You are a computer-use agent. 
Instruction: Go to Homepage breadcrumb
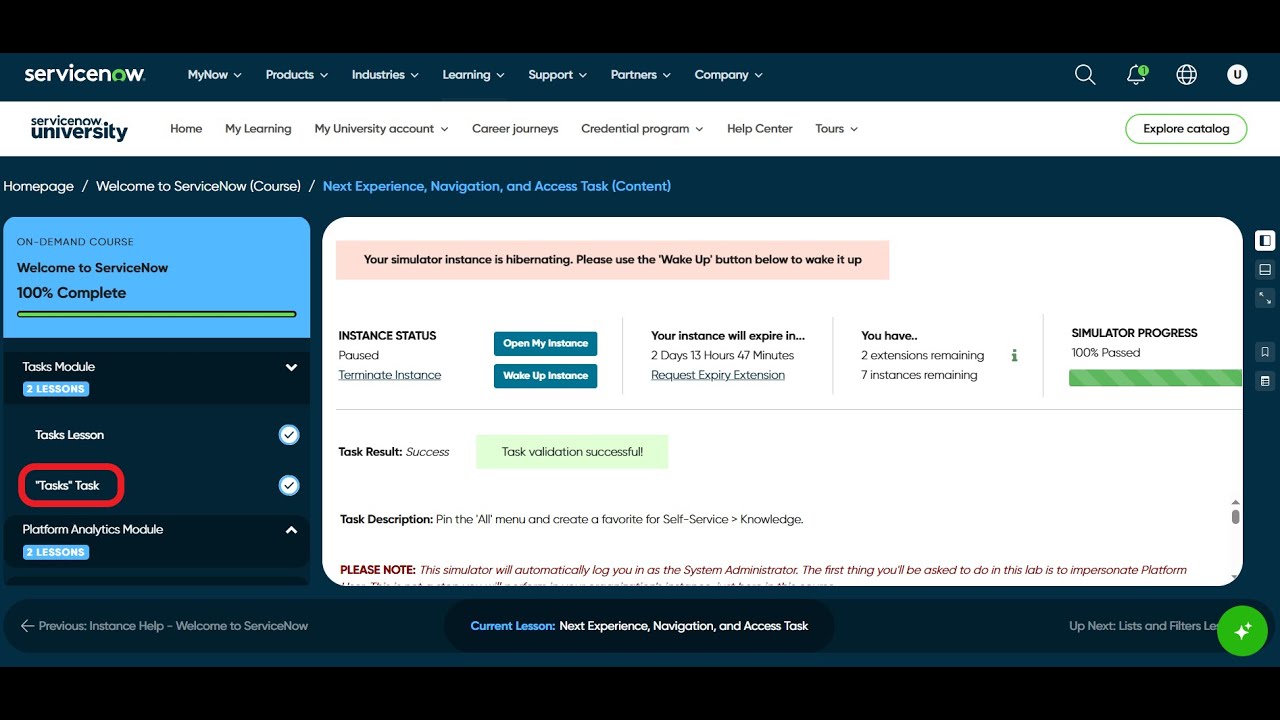(39, 186)
